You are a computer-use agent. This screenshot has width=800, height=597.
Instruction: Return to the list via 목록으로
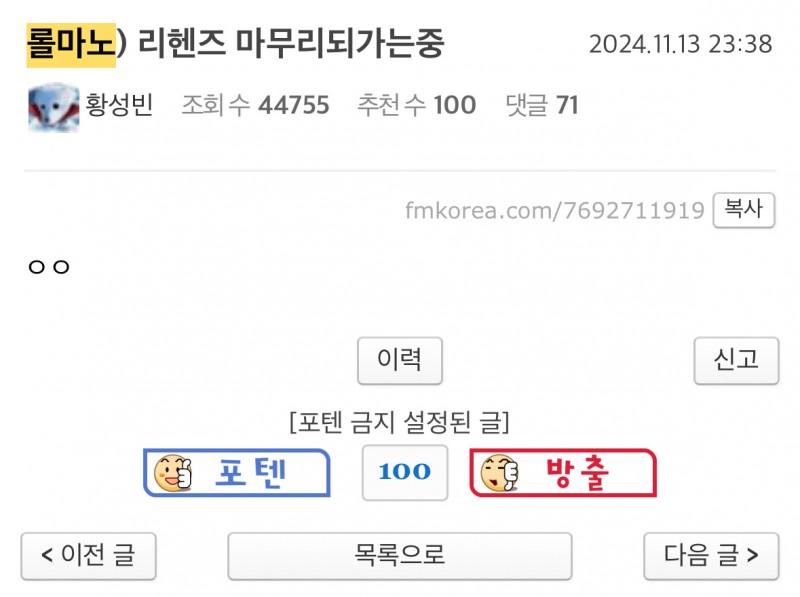[400, 555]
